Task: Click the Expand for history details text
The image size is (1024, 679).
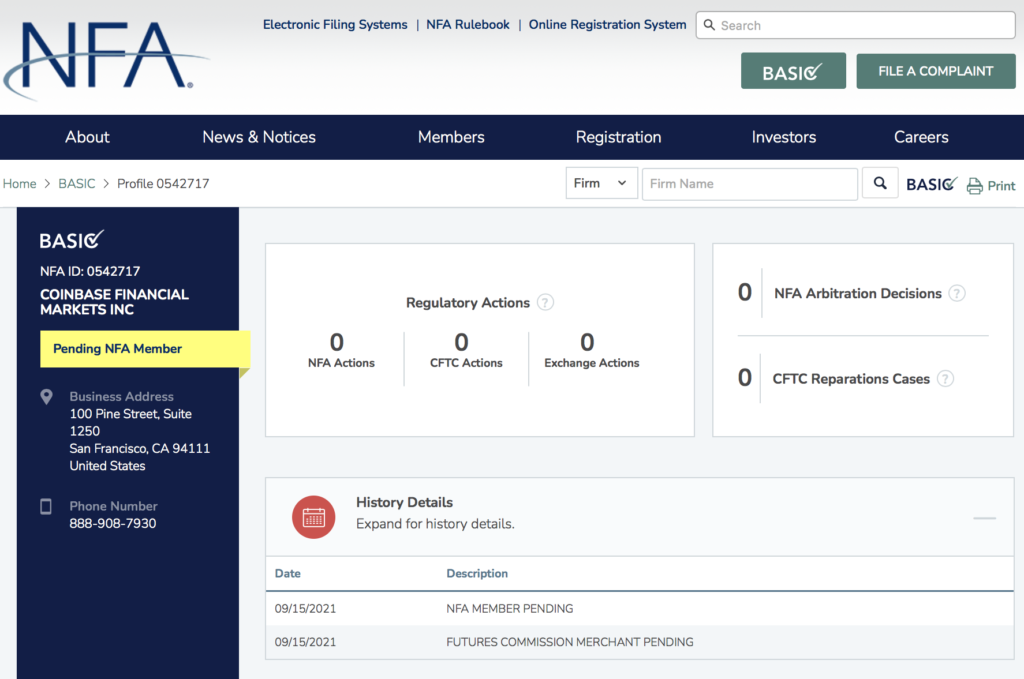Action: click(x=435, y=524)
